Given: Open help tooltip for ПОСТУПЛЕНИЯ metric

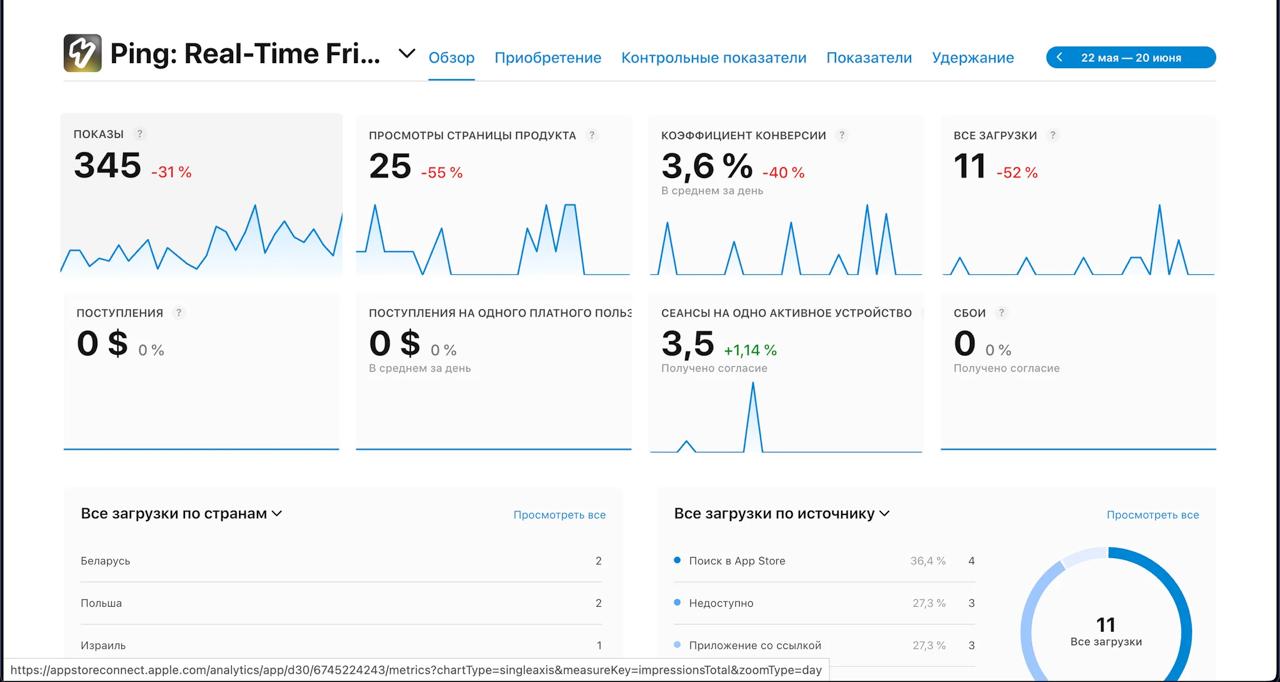Looking at the screenshot, I should (x=179, y=312).
